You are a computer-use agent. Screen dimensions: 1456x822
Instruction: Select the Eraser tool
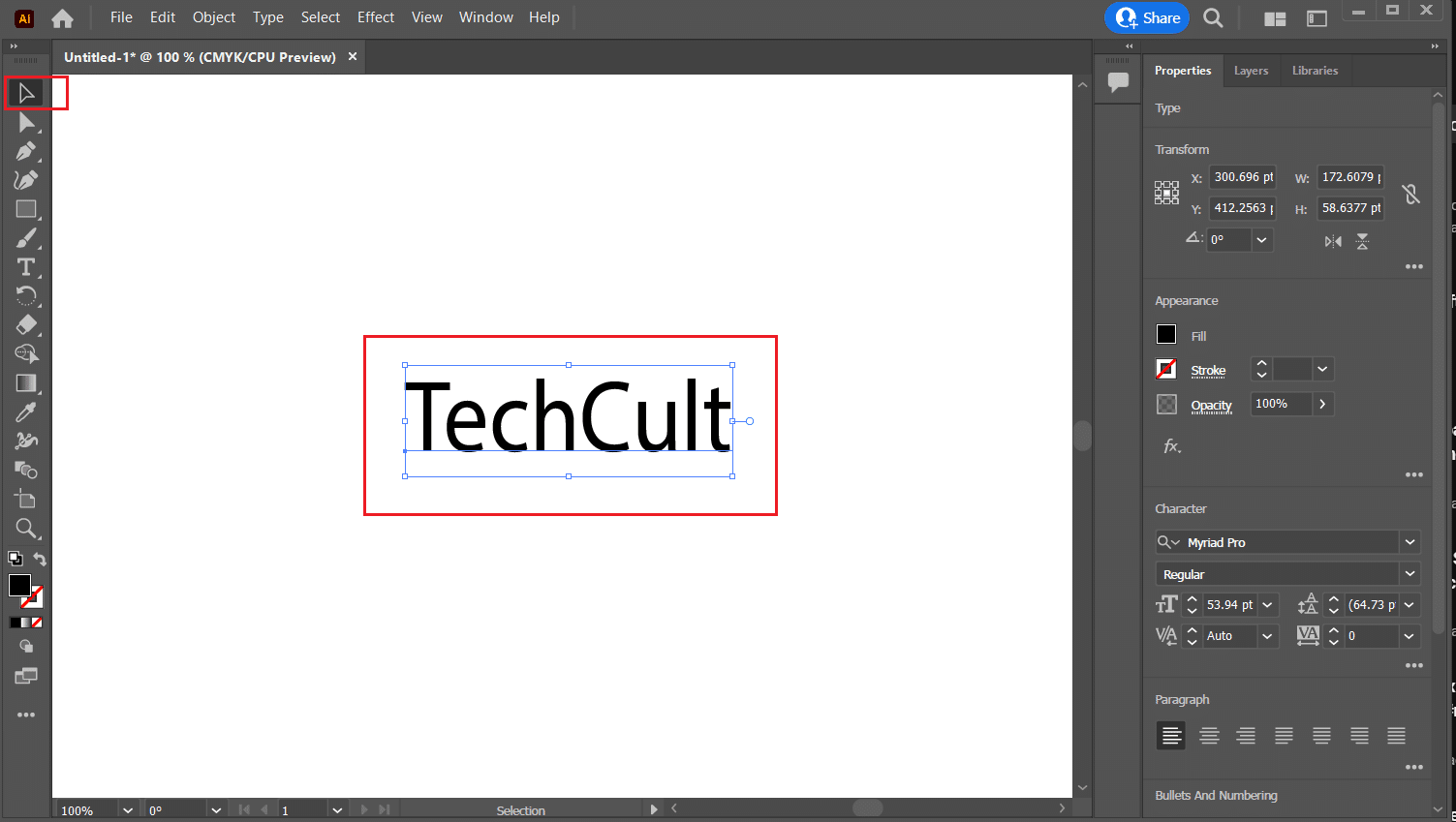[26, 325]
